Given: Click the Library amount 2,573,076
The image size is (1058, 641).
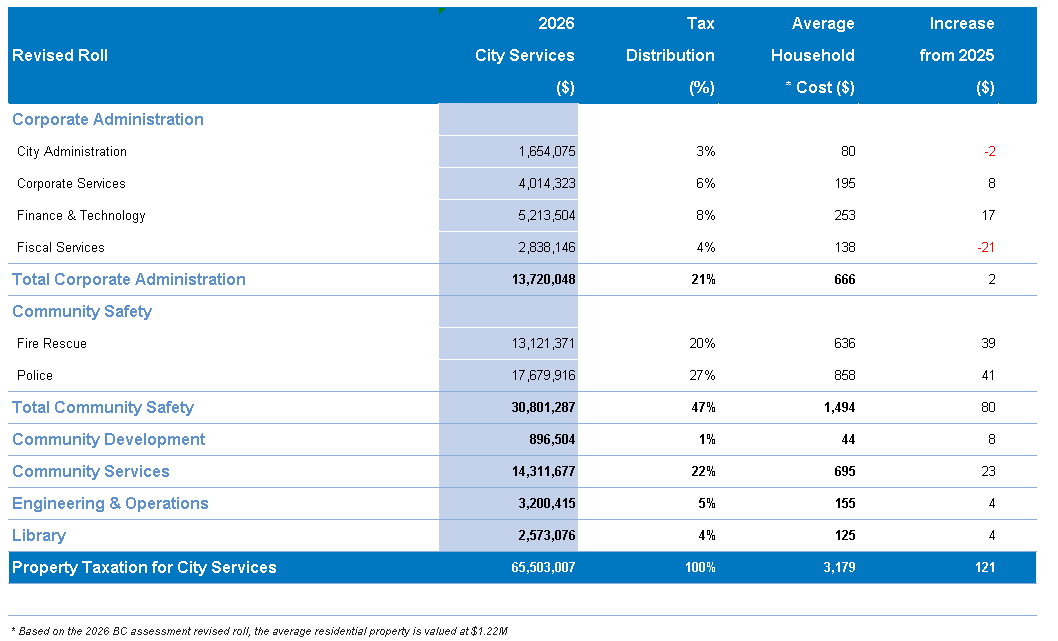Looking at the screenshot, I should (x=547, y=536).
